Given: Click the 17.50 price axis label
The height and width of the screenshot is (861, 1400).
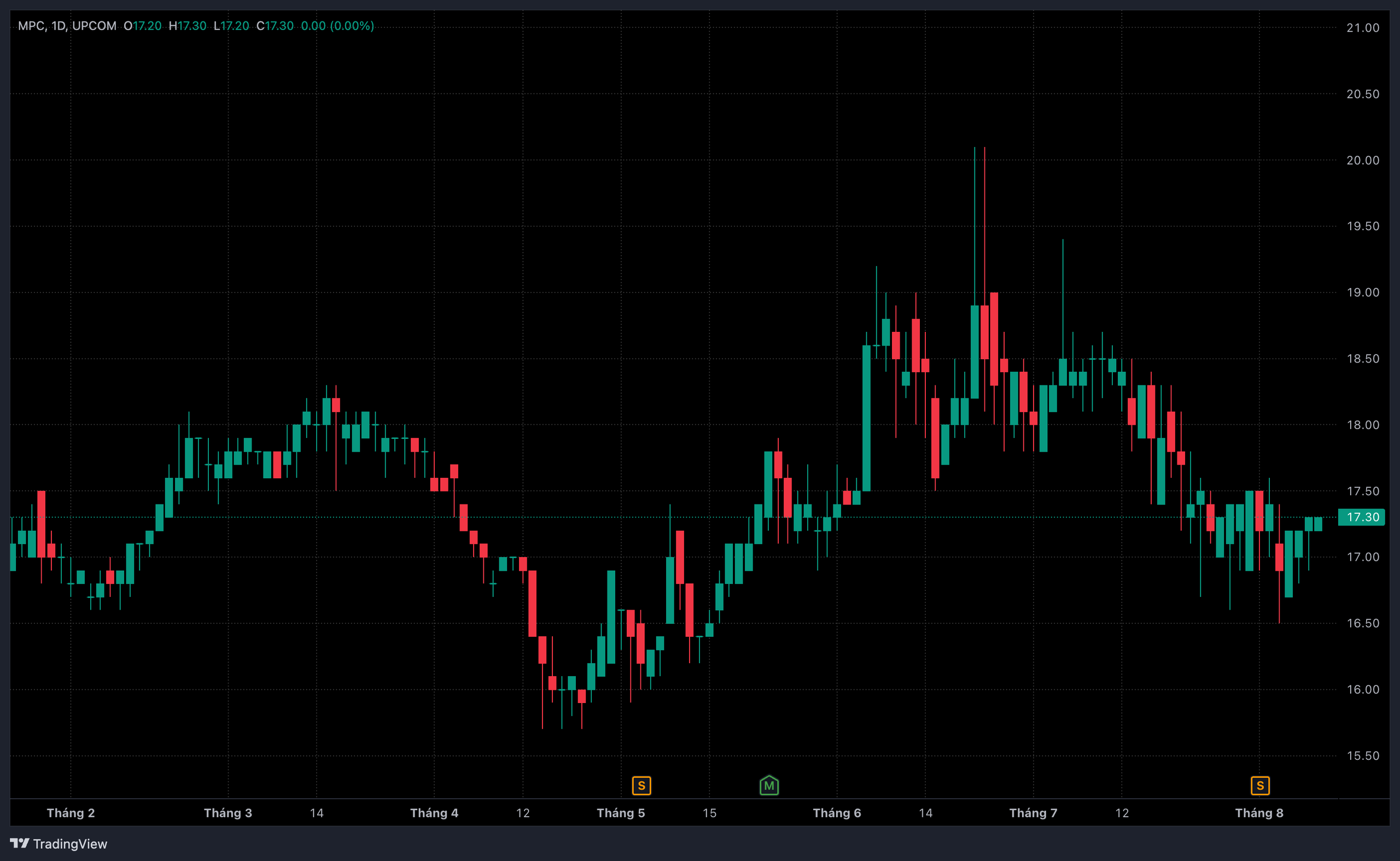Looking at the screenshot, I should point(1362,491).
